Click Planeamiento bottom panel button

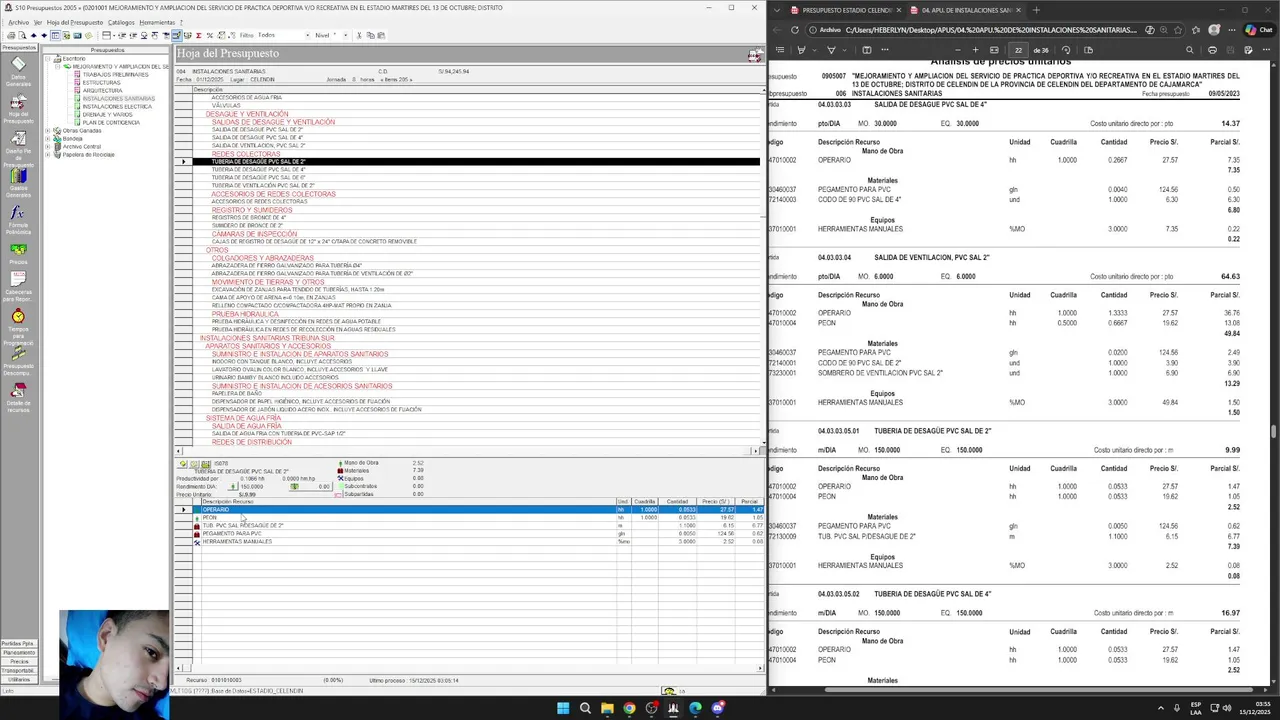[x=18, y=653]
